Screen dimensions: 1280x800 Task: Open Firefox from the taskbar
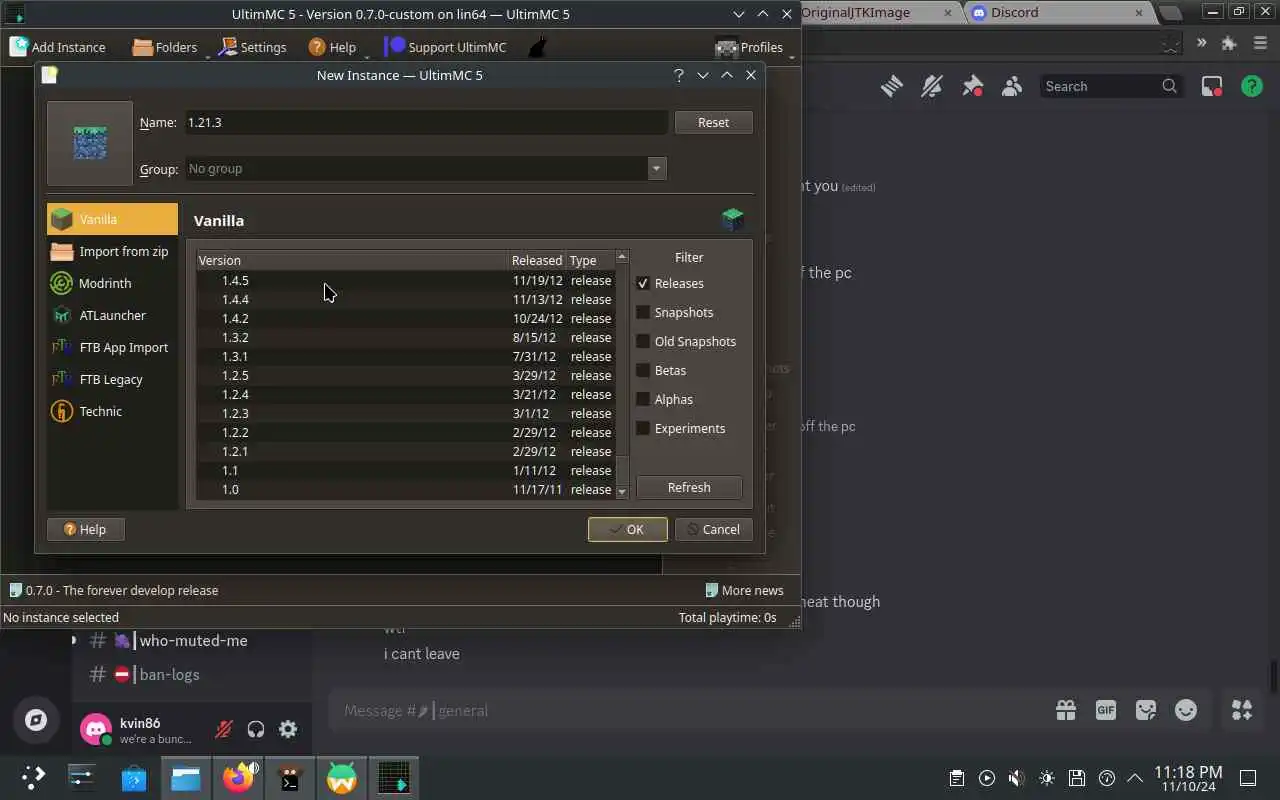[x=239, y=777]
